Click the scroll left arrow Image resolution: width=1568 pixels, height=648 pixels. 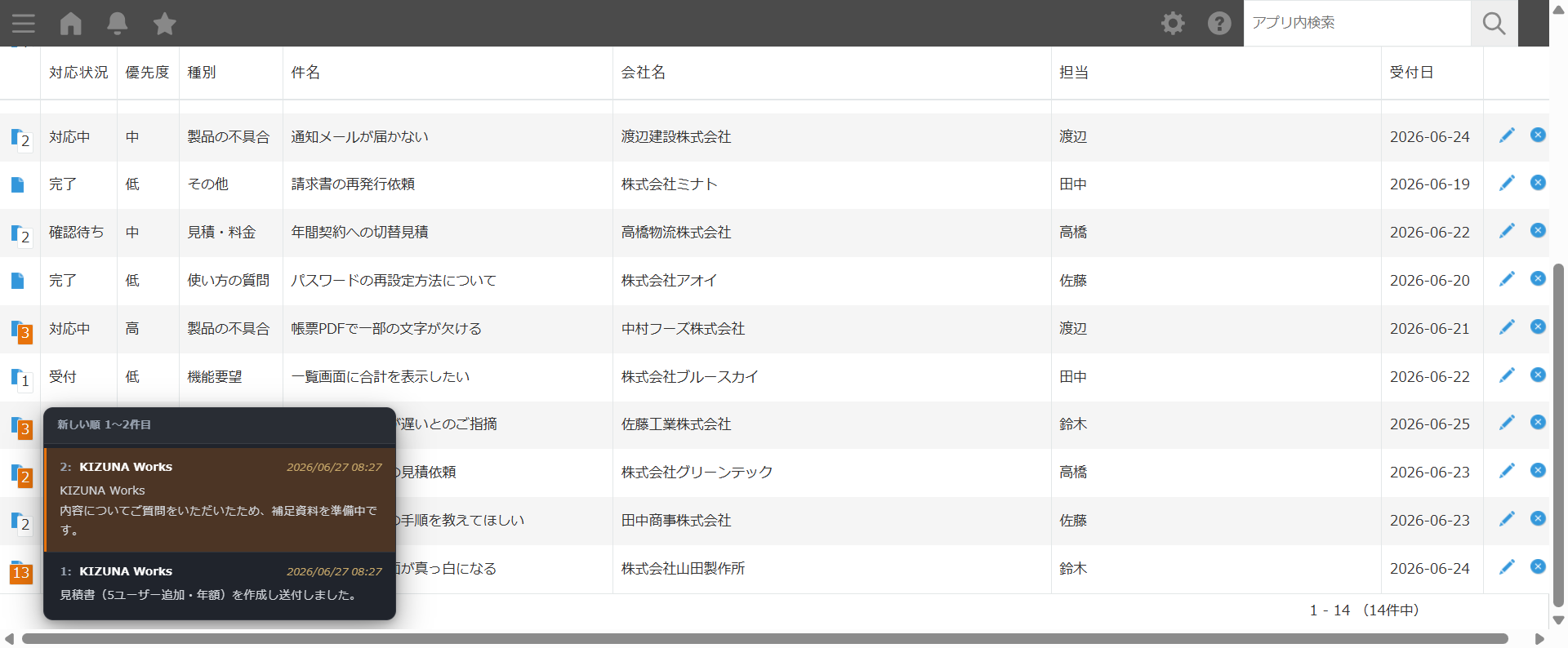(x=9, y=638)
